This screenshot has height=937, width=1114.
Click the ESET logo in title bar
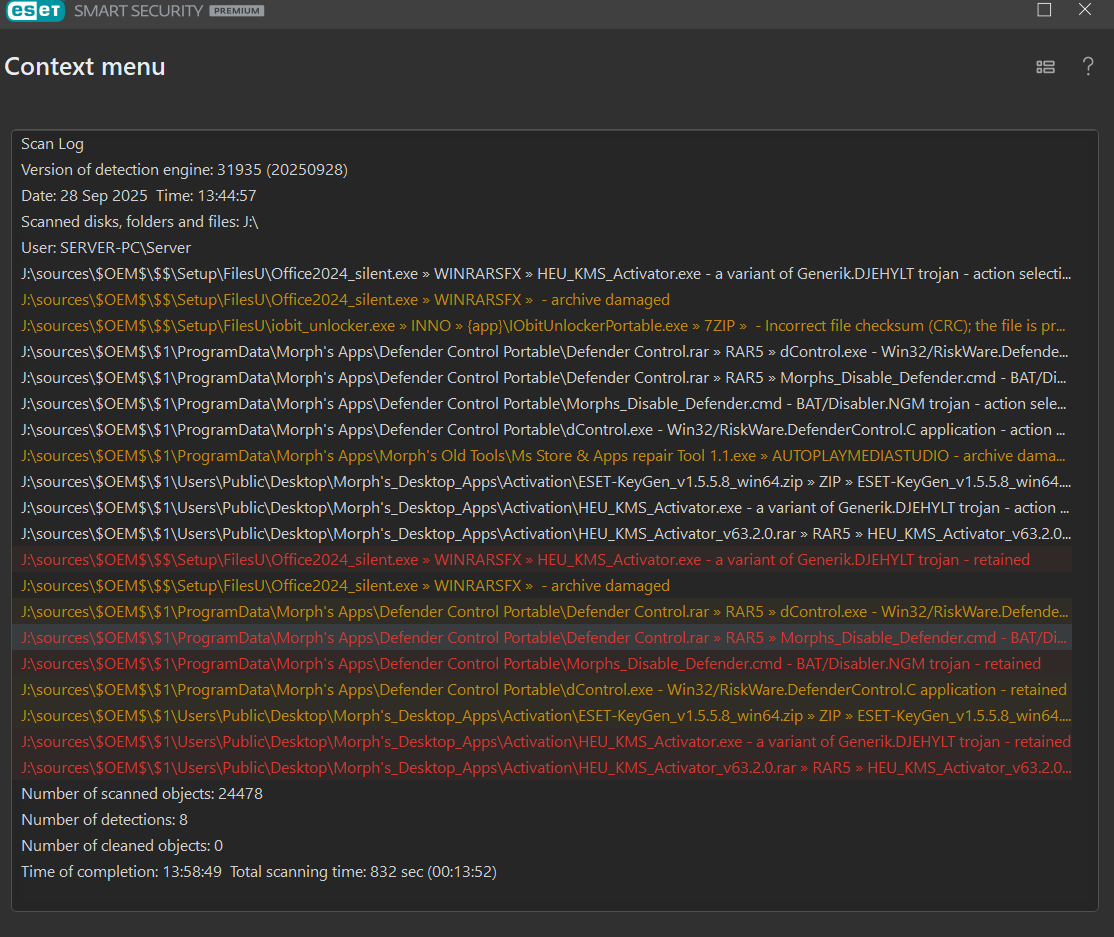tap(33, 11)
